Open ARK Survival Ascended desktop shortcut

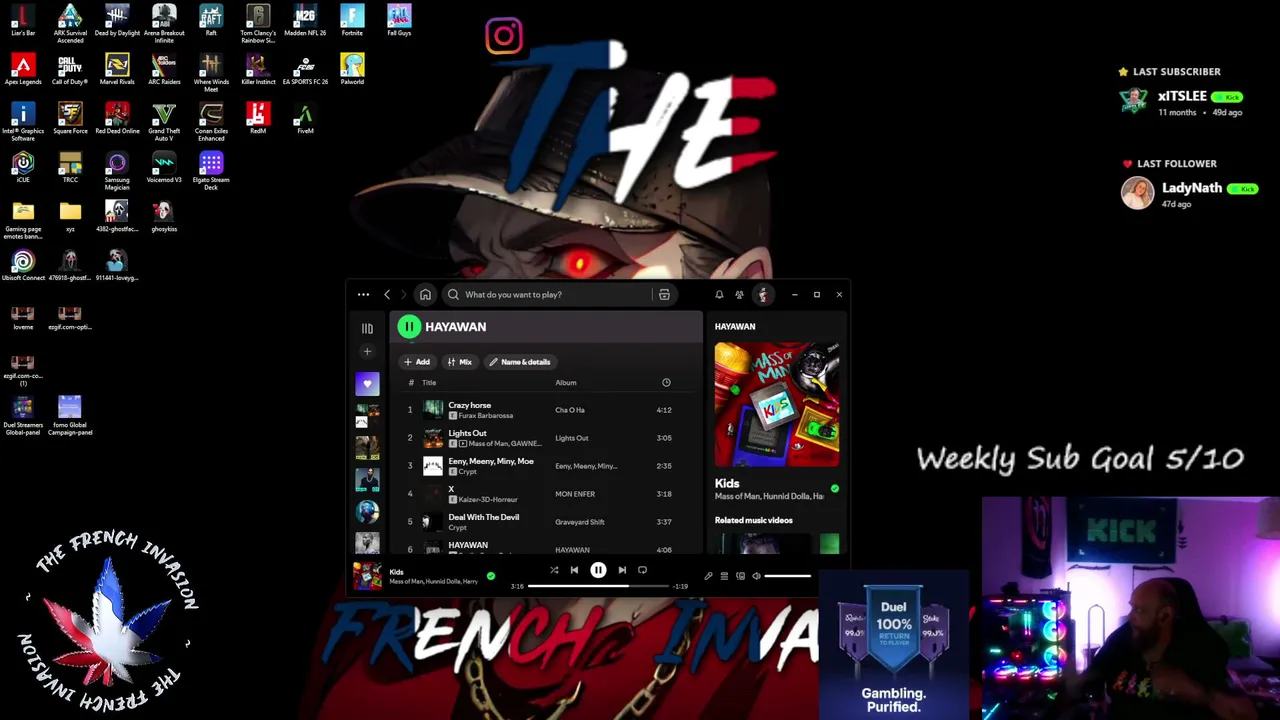(x=70, y=23)
